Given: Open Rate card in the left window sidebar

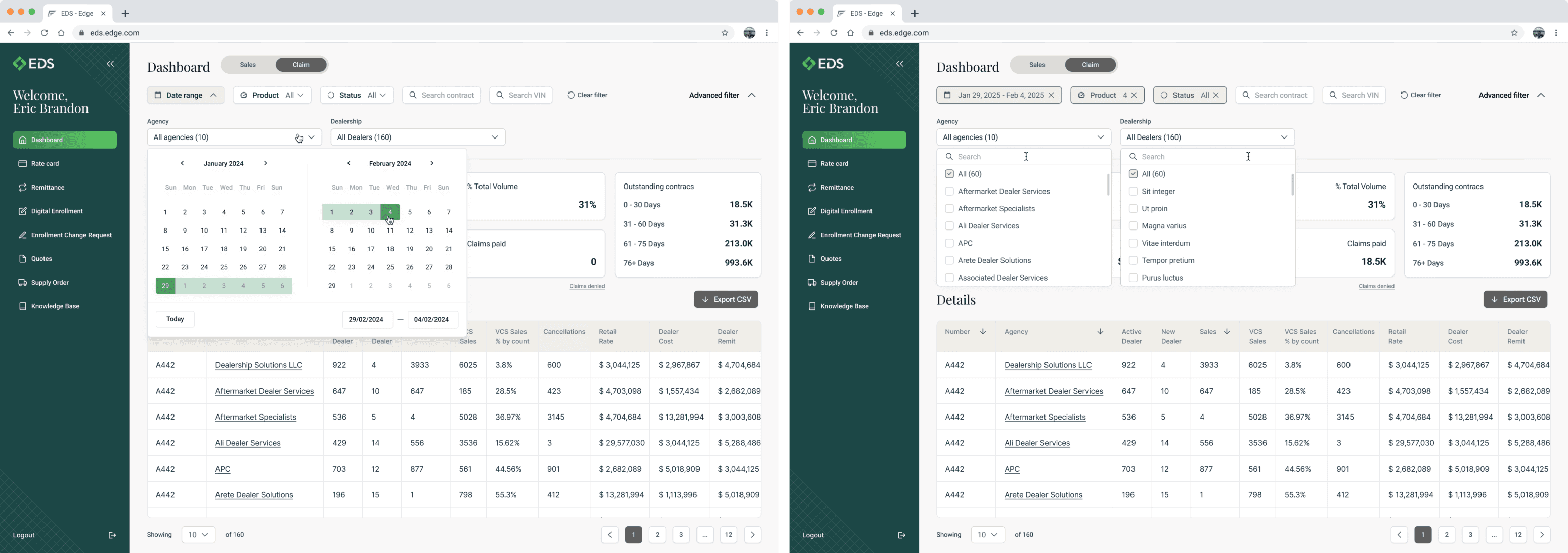Looking at the screenshot, I should pos(45,164).
